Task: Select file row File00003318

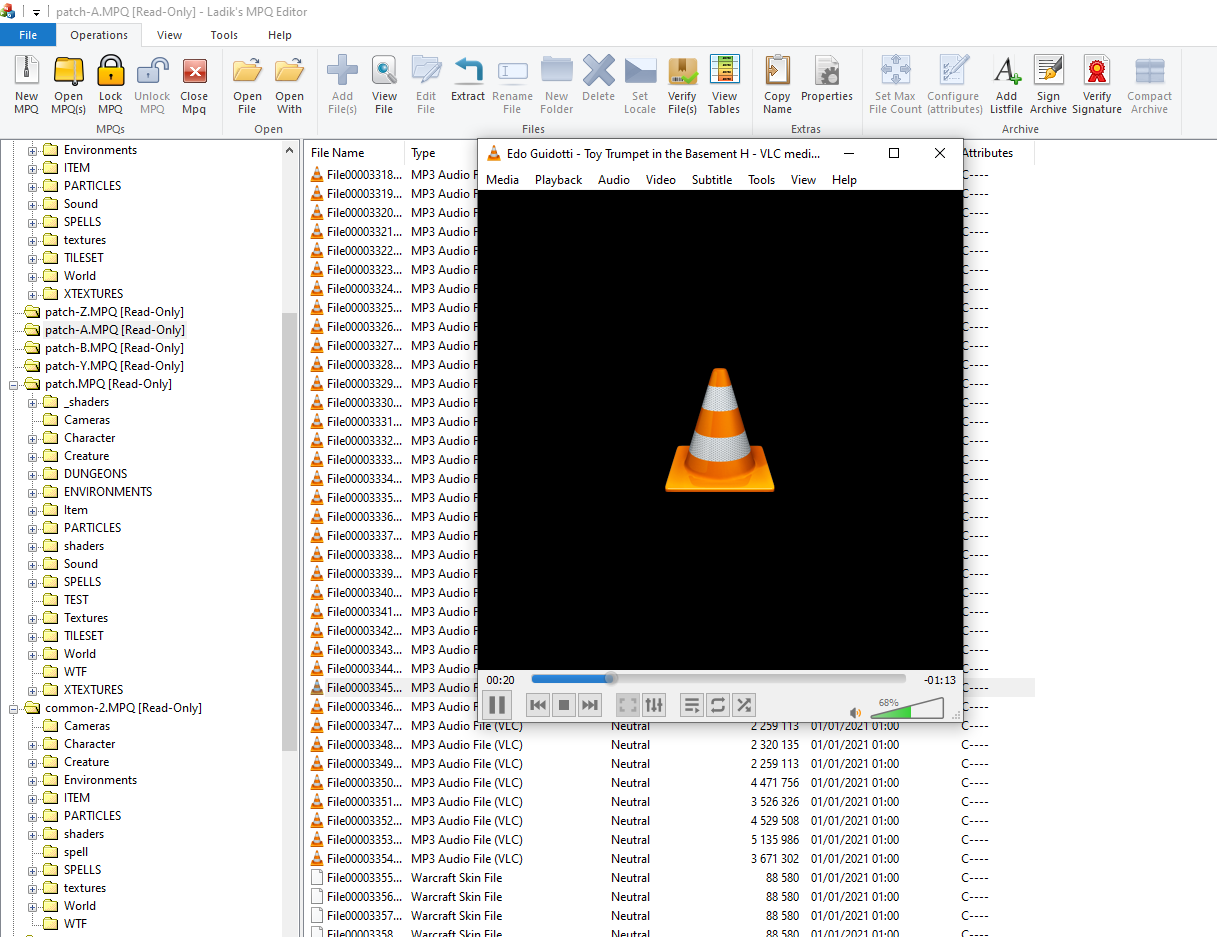Action: tap(392, 175)
